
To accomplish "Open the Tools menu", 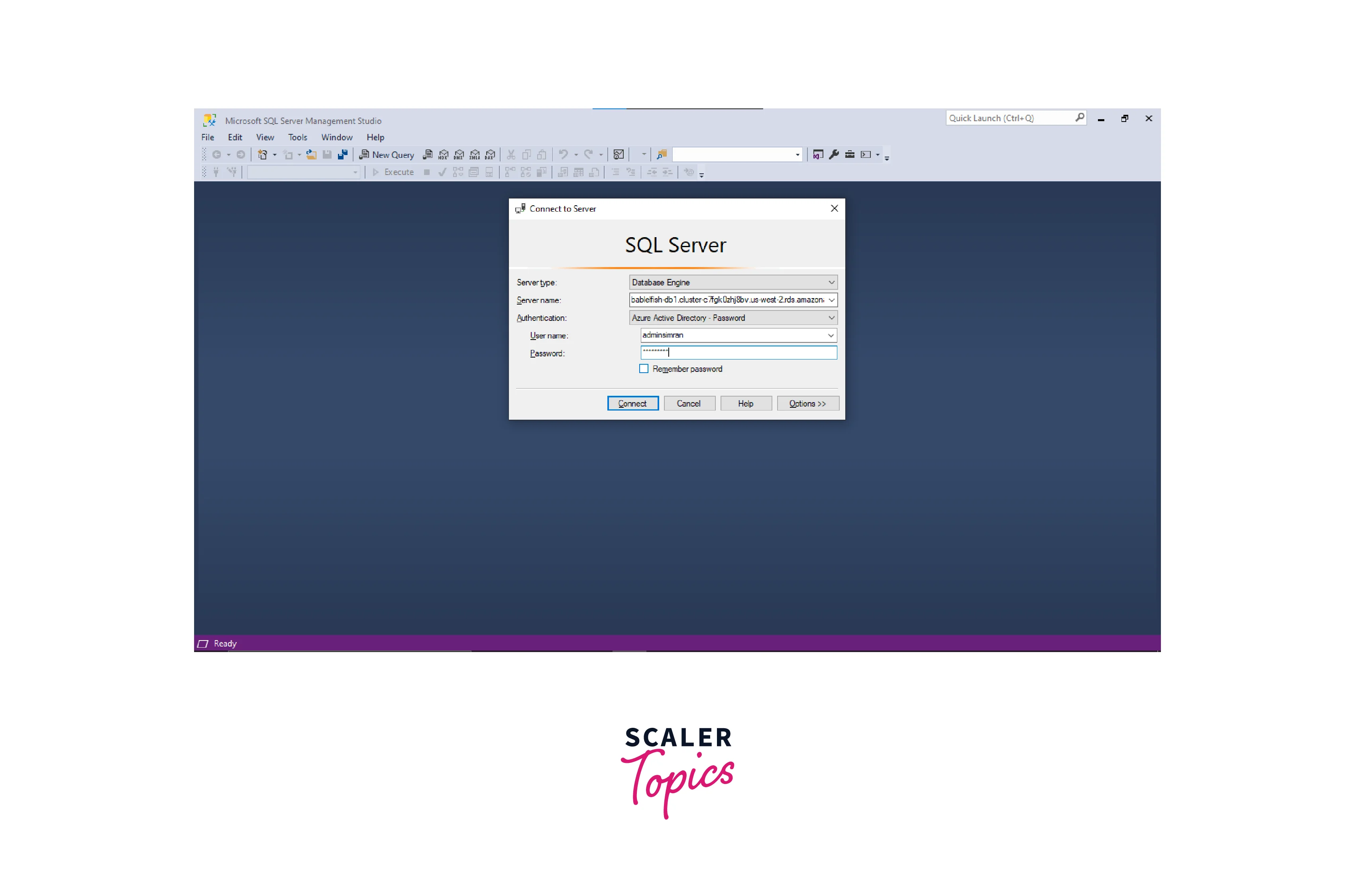I will click(x=297, y=137).
